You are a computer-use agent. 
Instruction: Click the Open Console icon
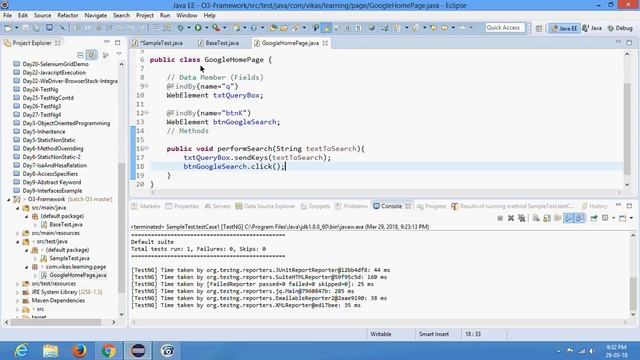(x=622, y=218)
